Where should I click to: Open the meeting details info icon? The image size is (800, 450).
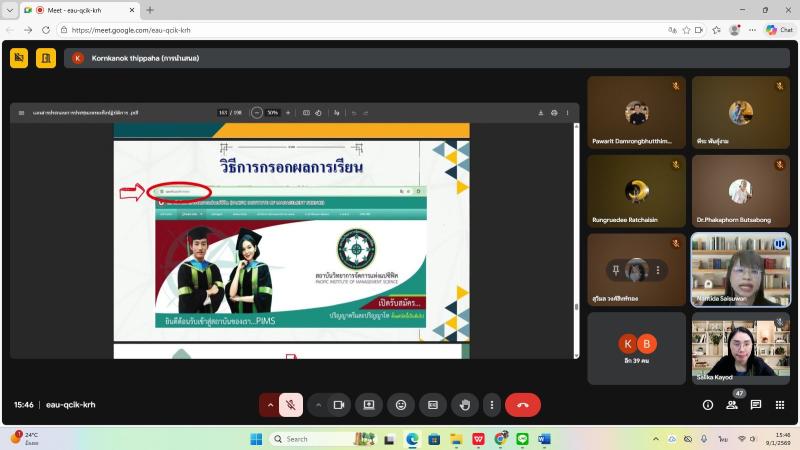pyautogui.click(x=708, y=405)
